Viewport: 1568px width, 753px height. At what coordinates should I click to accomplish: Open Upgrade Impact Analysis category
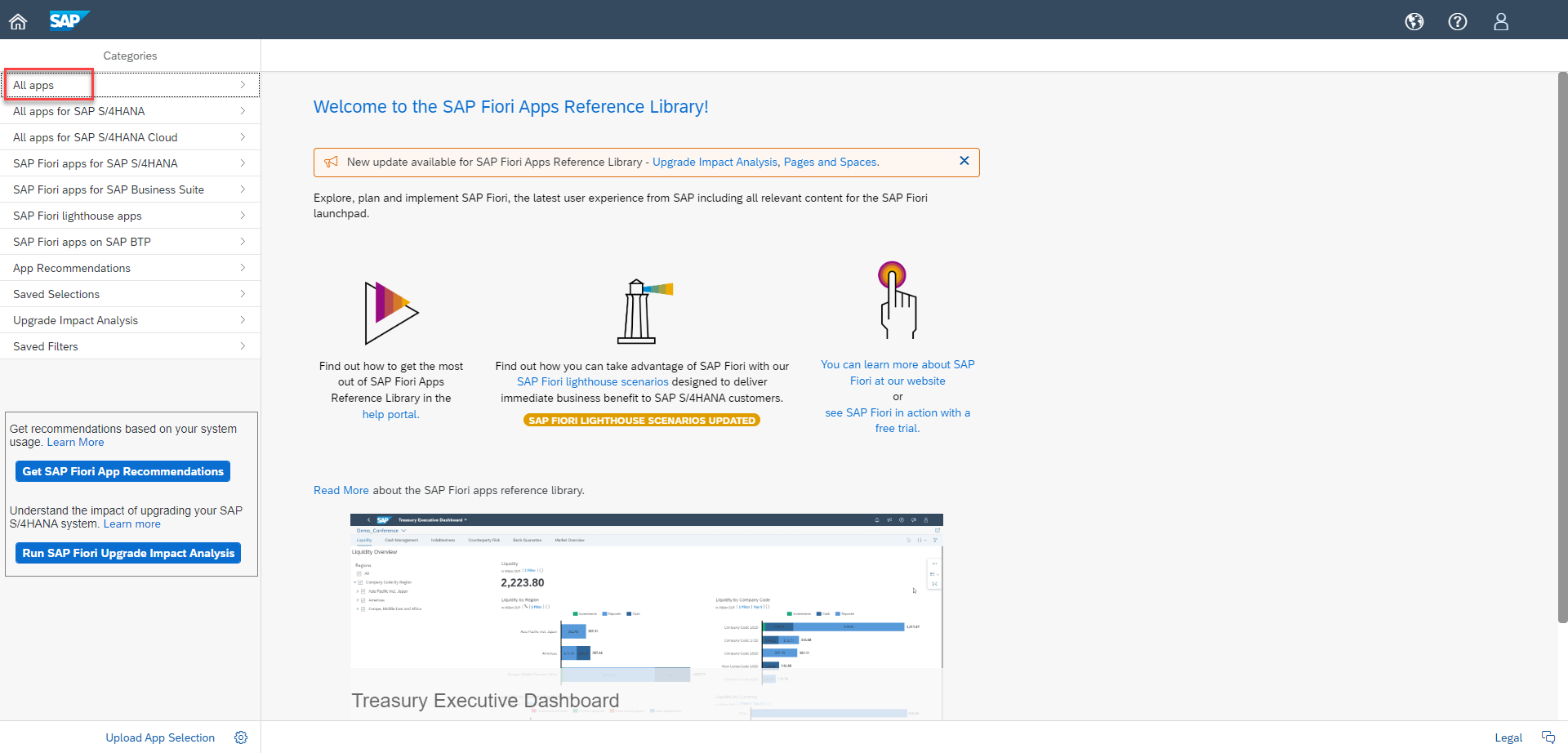coord(131,320)
